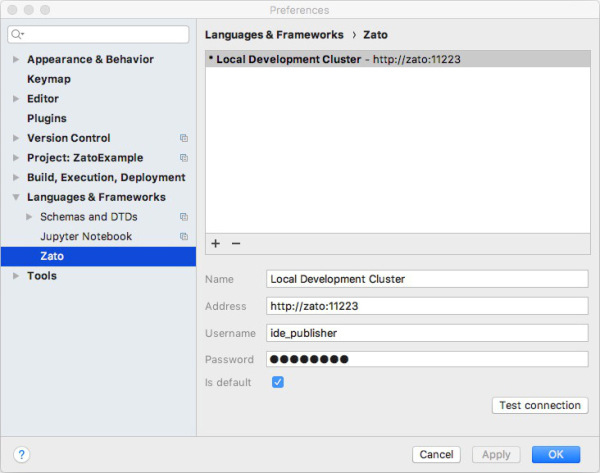Expand Appearance & Behavior section
Viewport: 600px width, 473px height.
tap(16, 59)
